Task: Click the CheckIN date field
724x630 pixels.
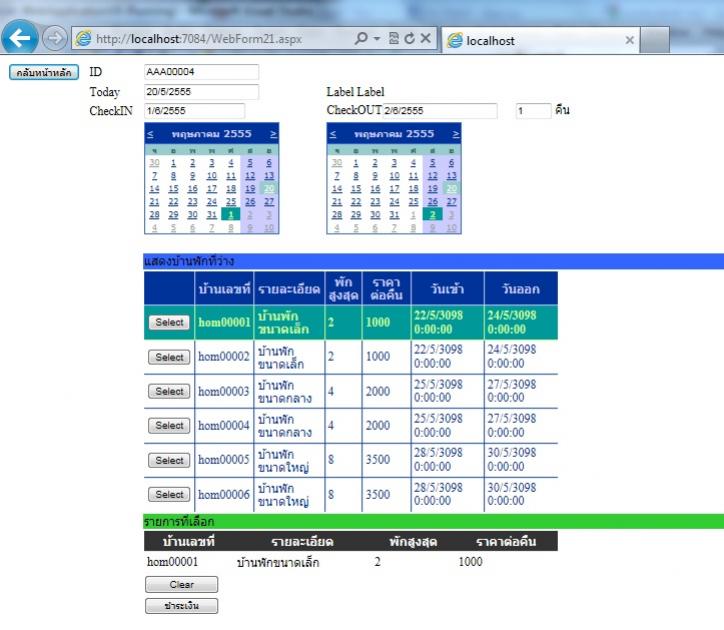Action: coord(194,111)
